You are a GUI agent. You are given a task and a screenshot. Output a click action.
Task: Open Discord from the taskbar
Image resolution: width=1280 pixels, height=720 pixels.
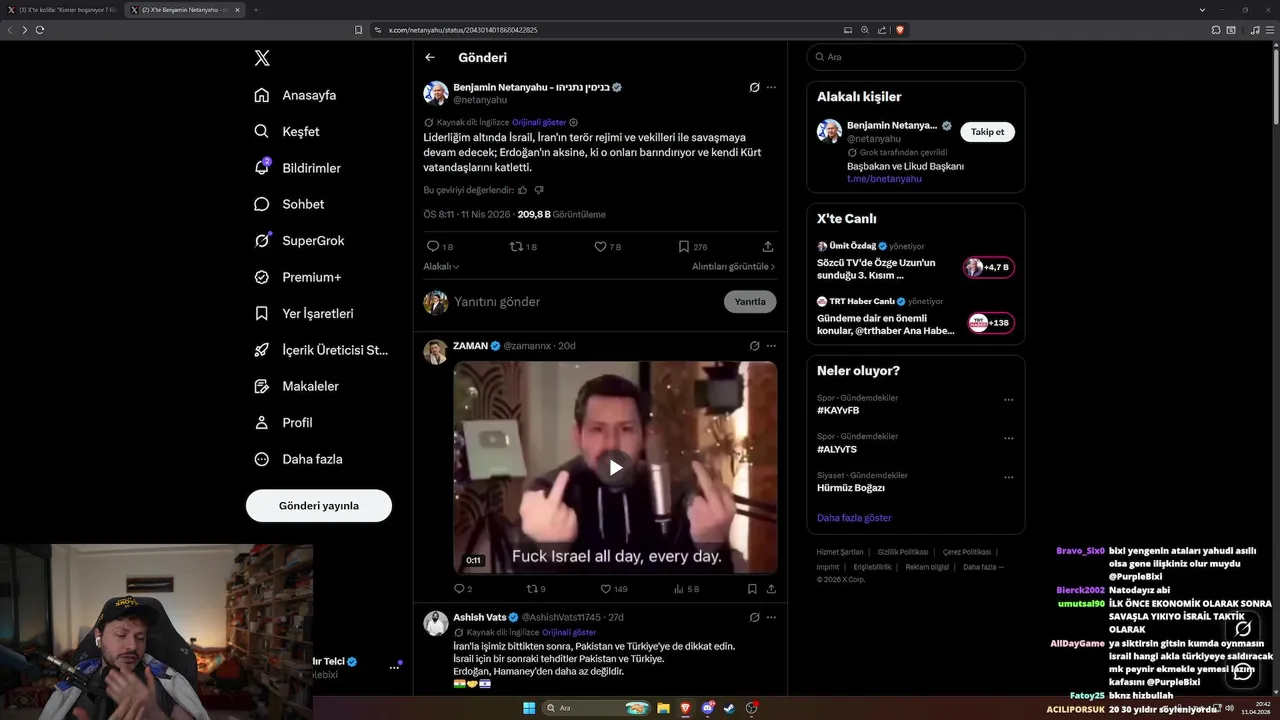708,709
